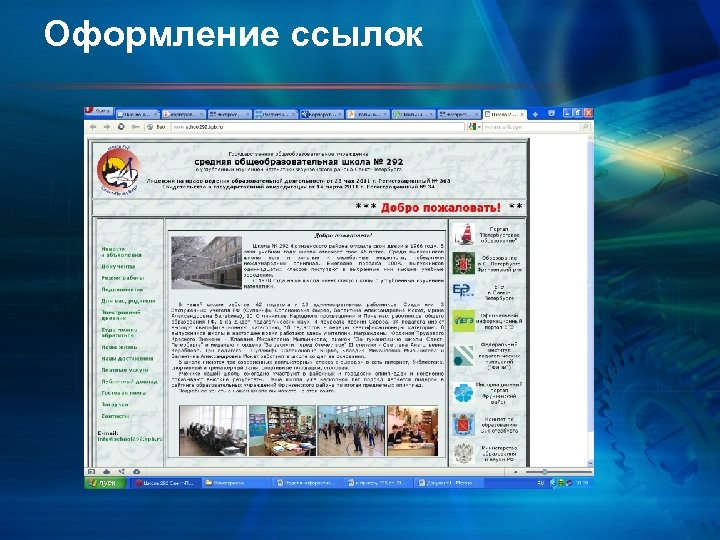720x540 pixels.
Task: Open the Контакты sidebar link
Action: pyautogui.click(x=115, y=416)
